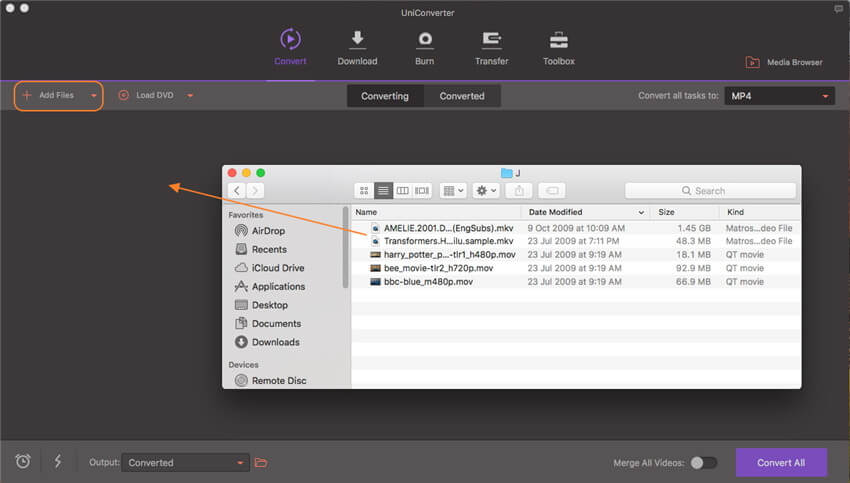Viewport: 850px width, 483px height.
Task: Select the bee_movie-tlr2_h720p.mov file
Action: (x=436, y=268)
